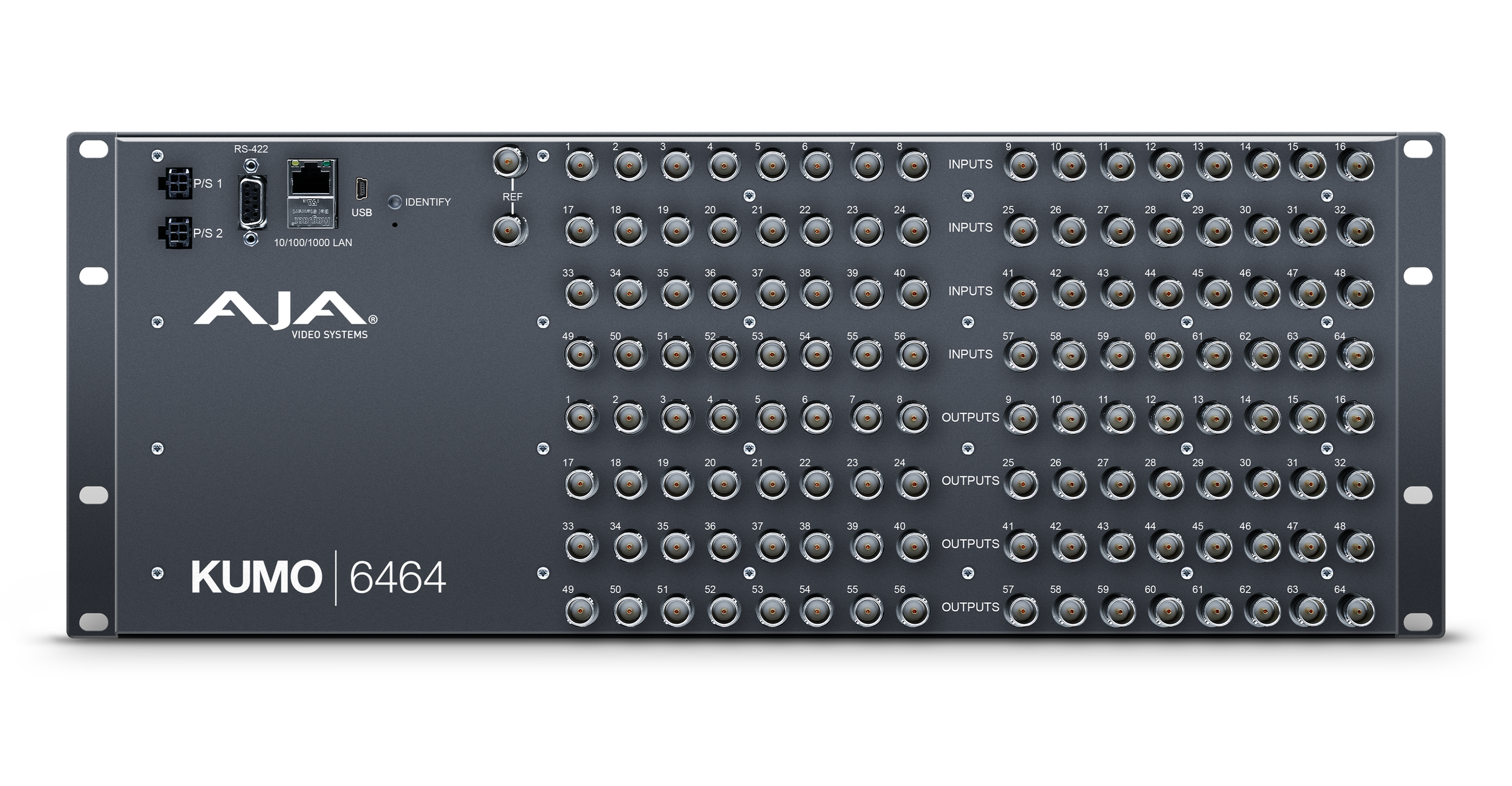The height and width of the screenshot is (786, 1512).
Task: Select Input 1 BNC connector
Action: [581, 165]
